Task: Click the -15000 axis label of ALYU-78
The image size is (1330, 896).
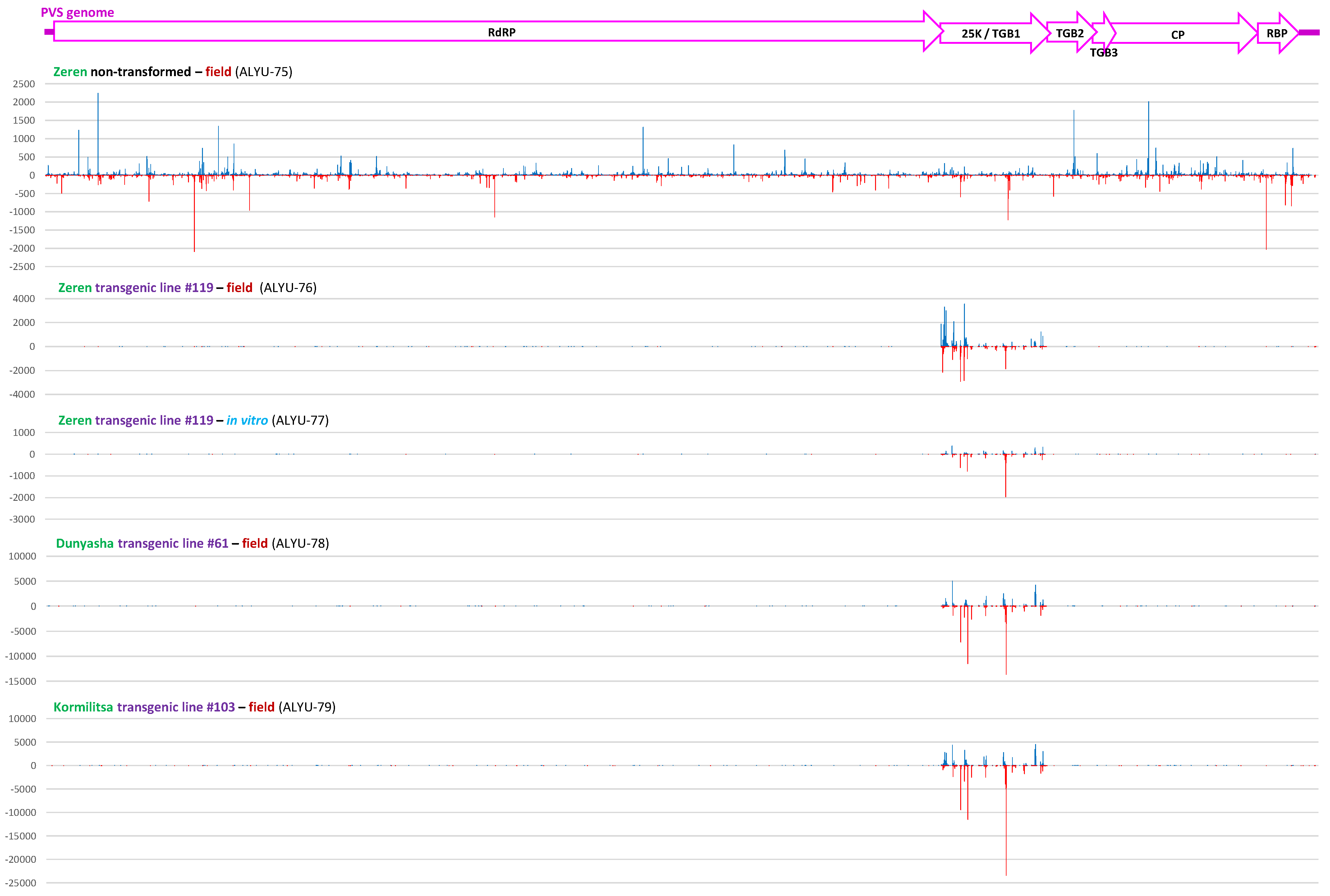Action: click(x=20, y=681)
